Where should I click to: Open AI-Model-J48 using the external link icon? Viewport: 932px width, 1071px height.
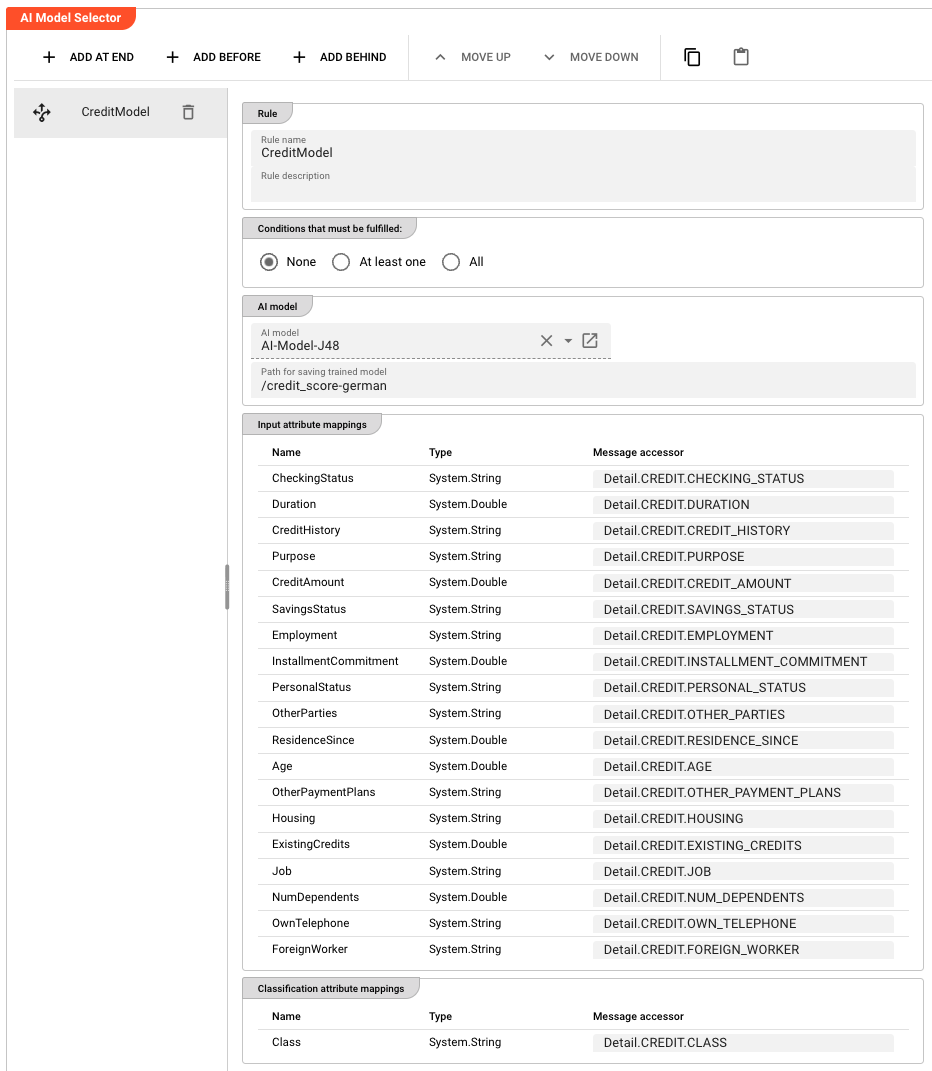click(590, 340)
